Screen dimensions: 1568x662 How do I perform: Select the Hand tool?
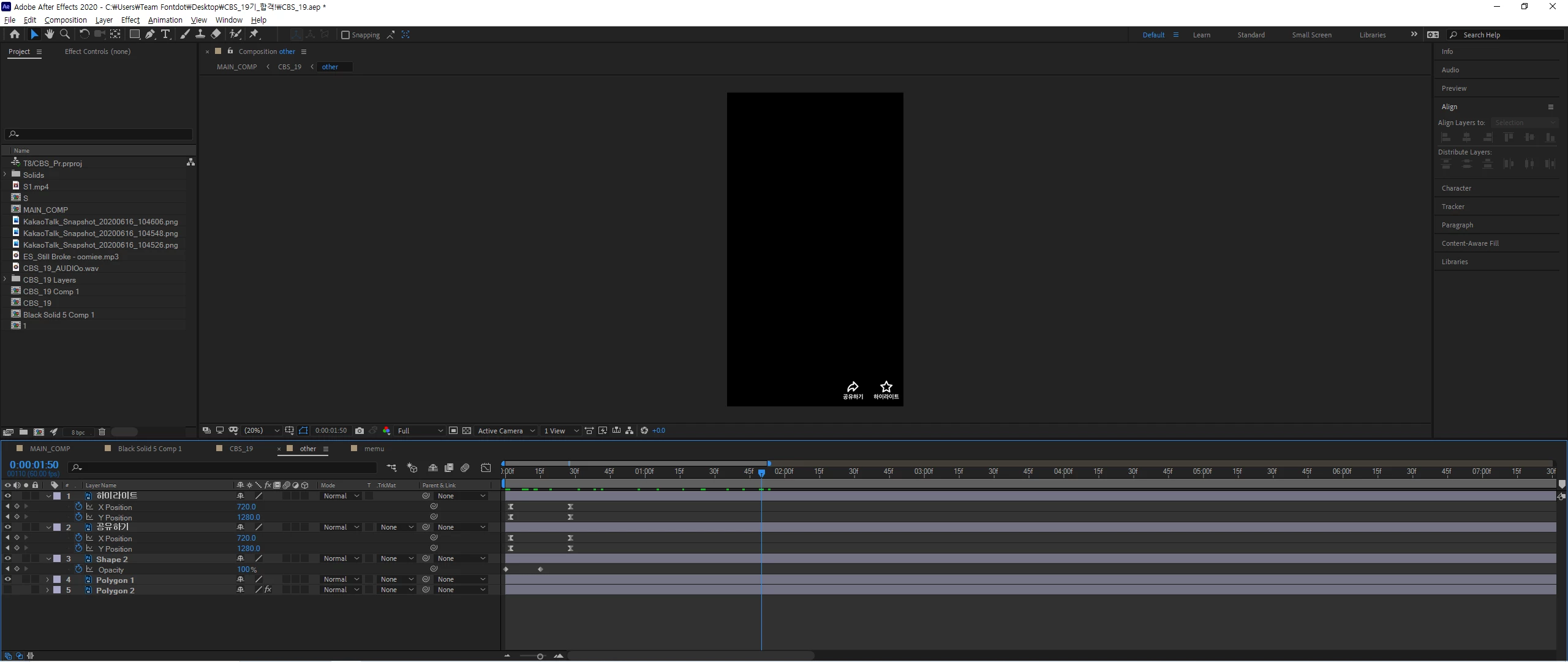(50, 34)
